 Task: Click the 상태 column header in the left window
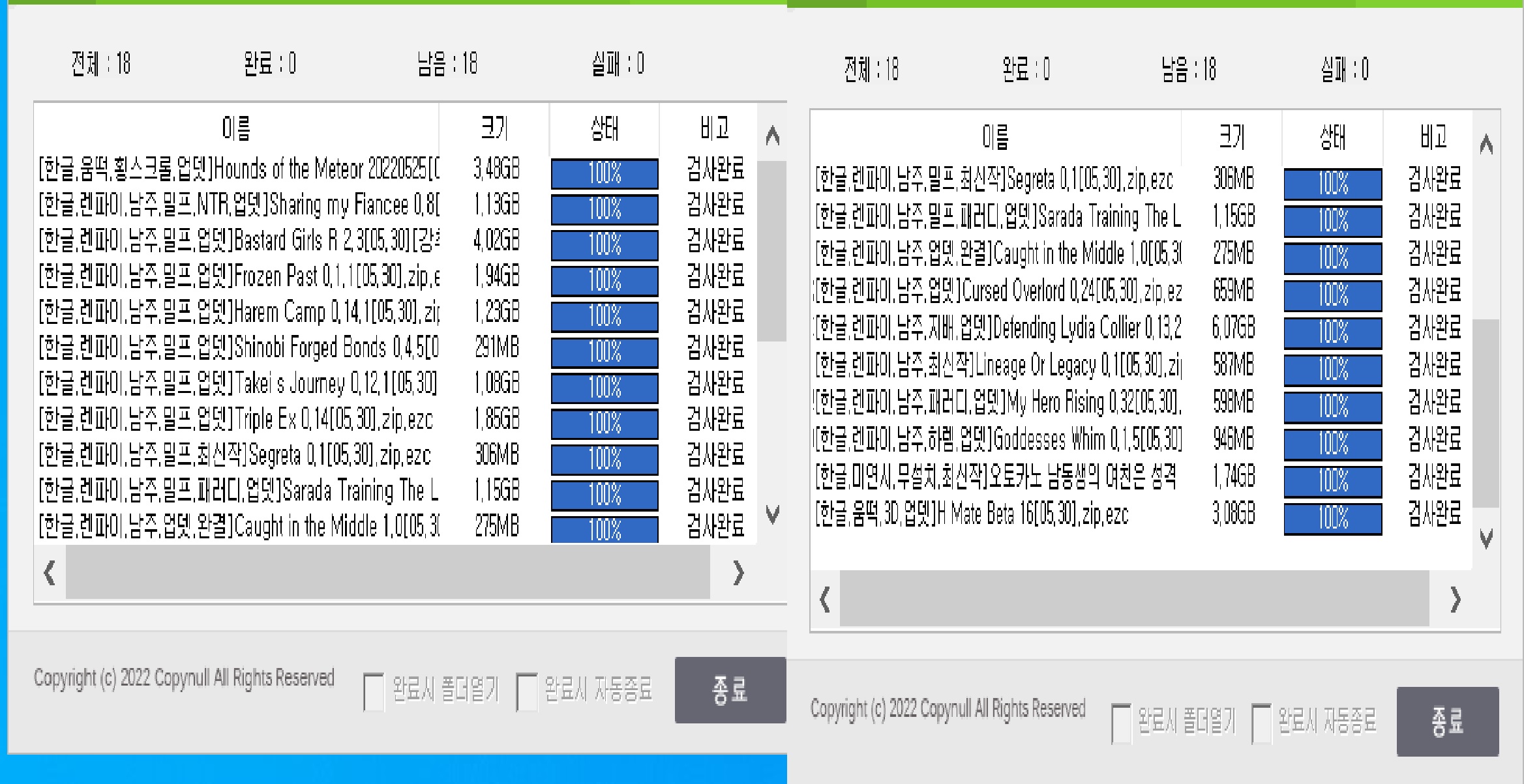[x=603, y=128]
